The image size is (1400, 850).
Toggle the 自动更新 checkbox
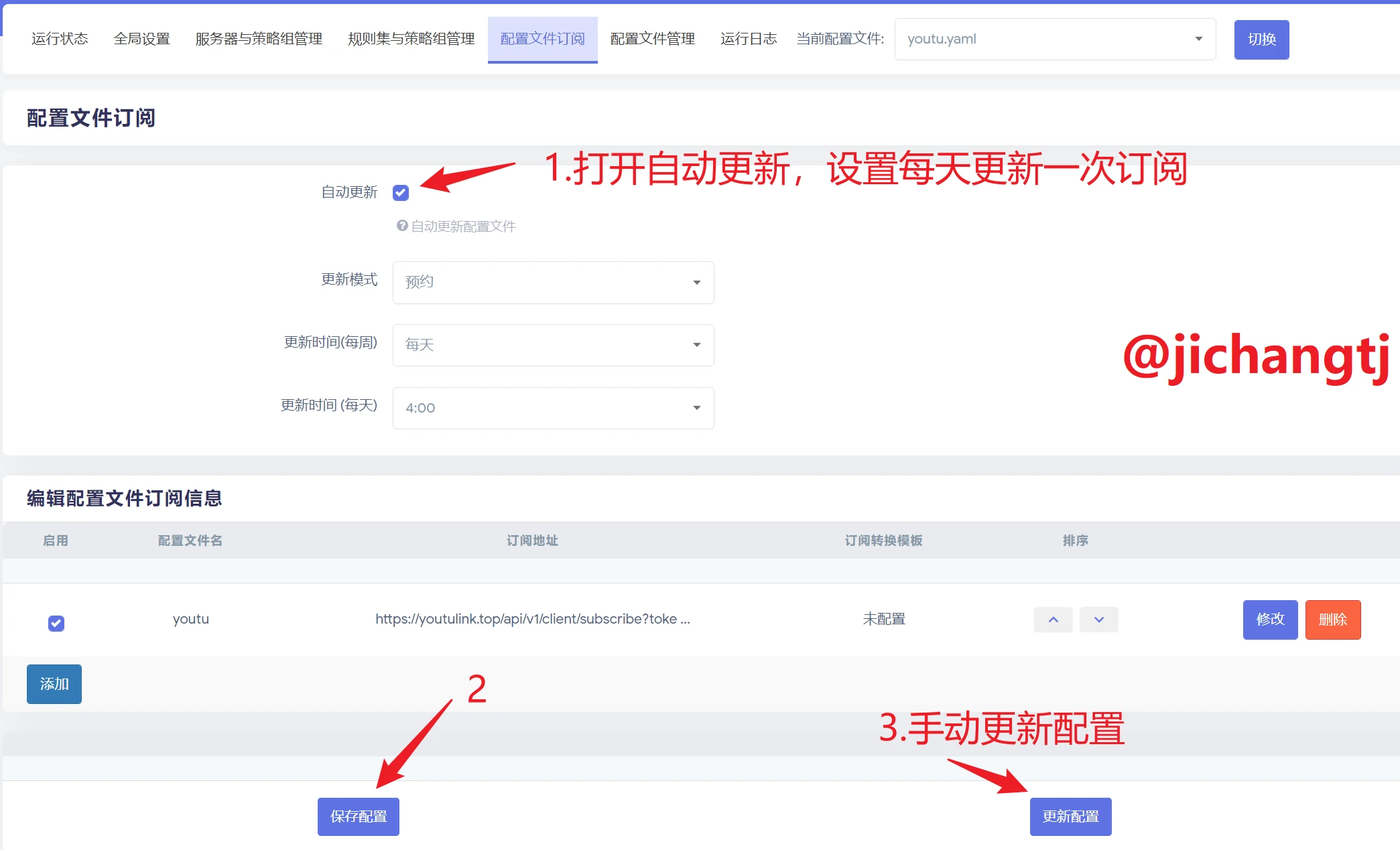coord(401,193)
